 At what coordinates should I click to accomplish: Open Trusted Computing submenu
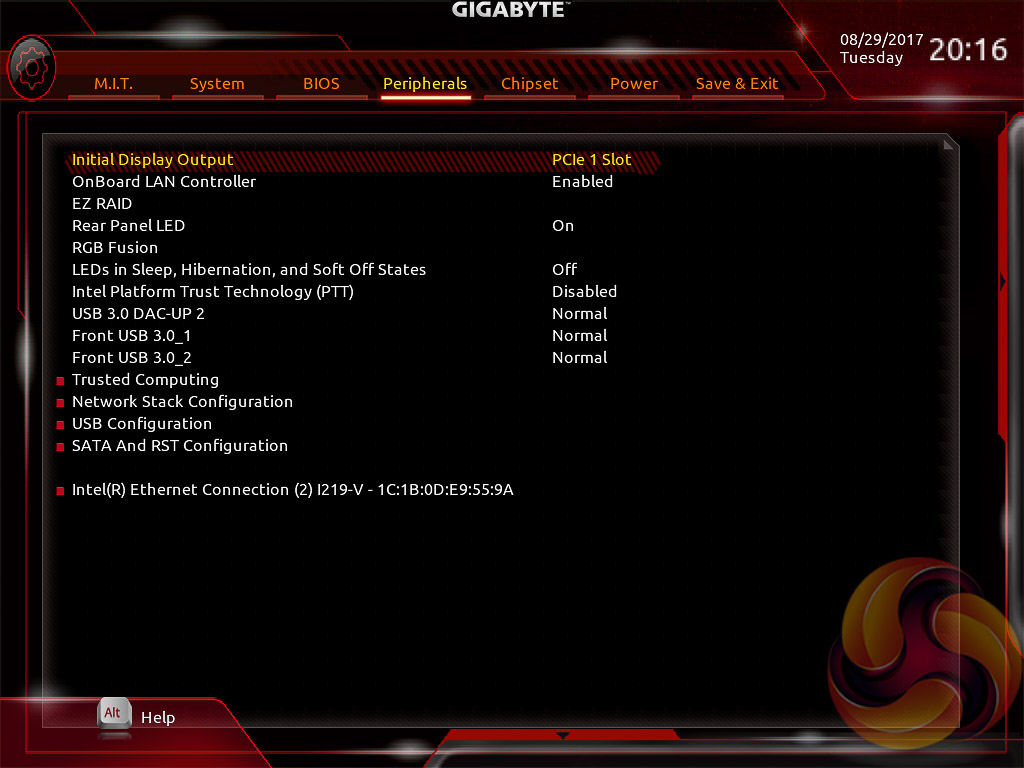coord(146,380)
